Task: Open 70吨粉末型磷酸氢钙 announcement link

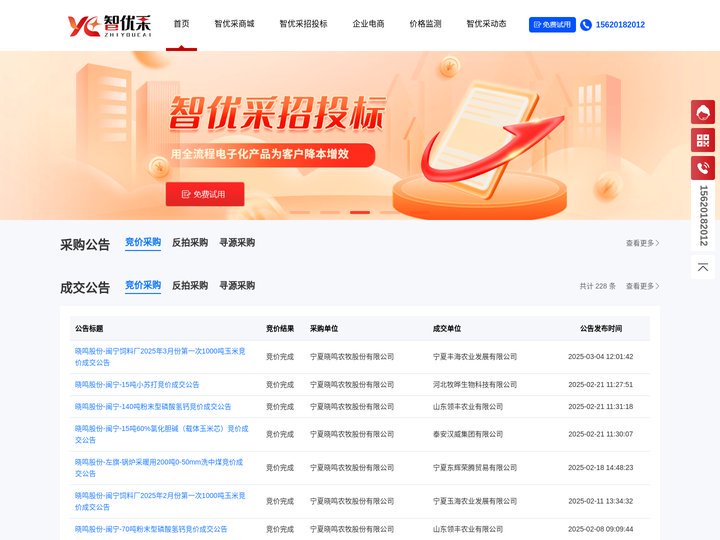Action: [151, 529]
